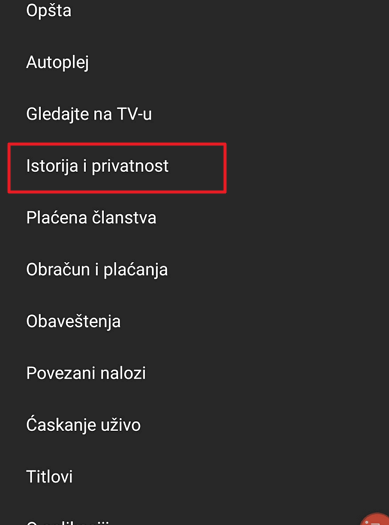Click the red circular icon at the bottom corner
Image resolution: width=389 pixels, height=525 pixels.
point(375,519)
